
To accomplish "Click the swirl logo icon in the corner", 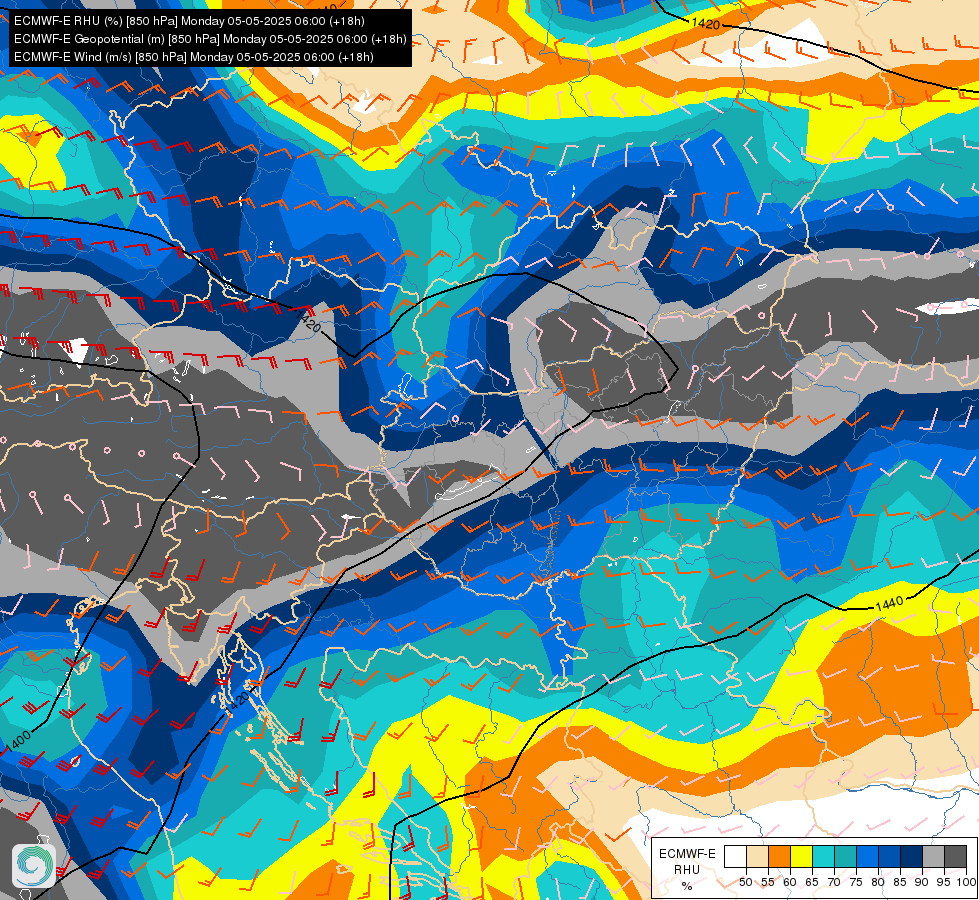I will coord(34,866).
